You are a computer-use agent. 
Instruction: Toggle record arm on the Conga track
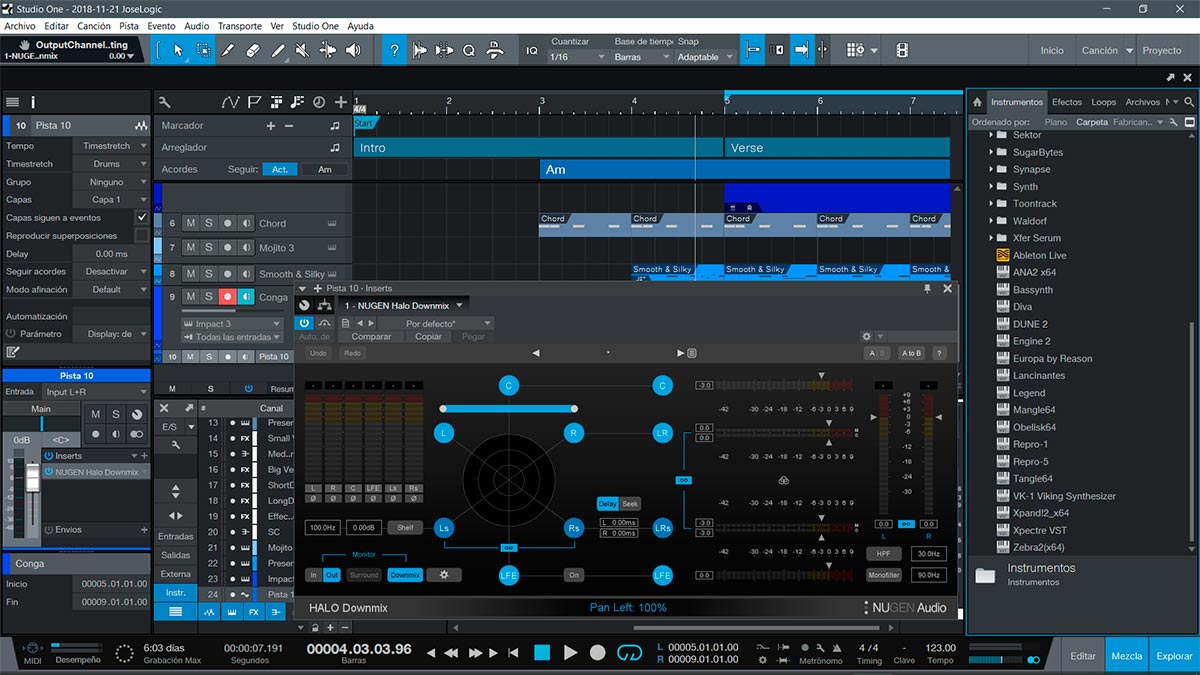coord(228,297)
